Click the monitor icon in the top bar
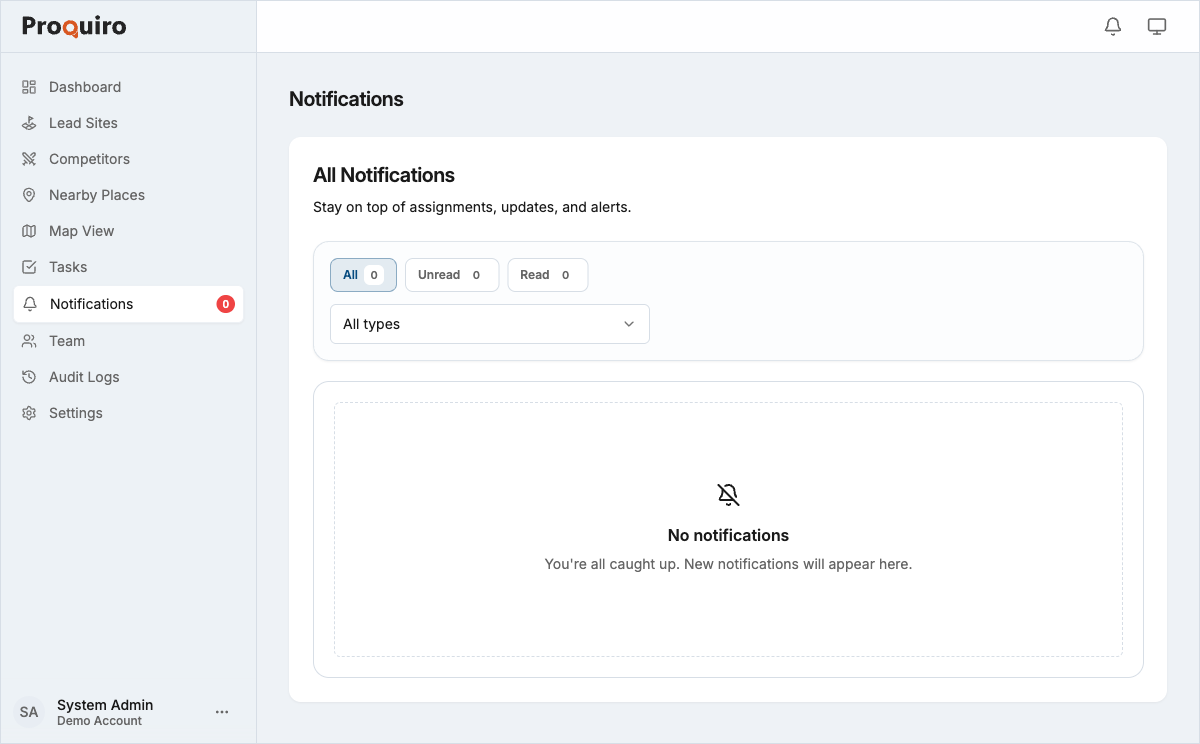Screen dimensions: 1200x744 (x=1157, y=26)
